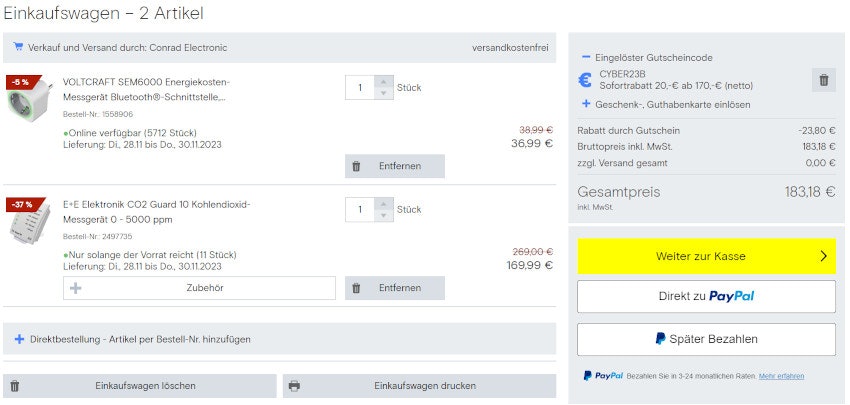
Task: Collapse the Eingelöster Gutscheincode section
Action: [586, 58]
